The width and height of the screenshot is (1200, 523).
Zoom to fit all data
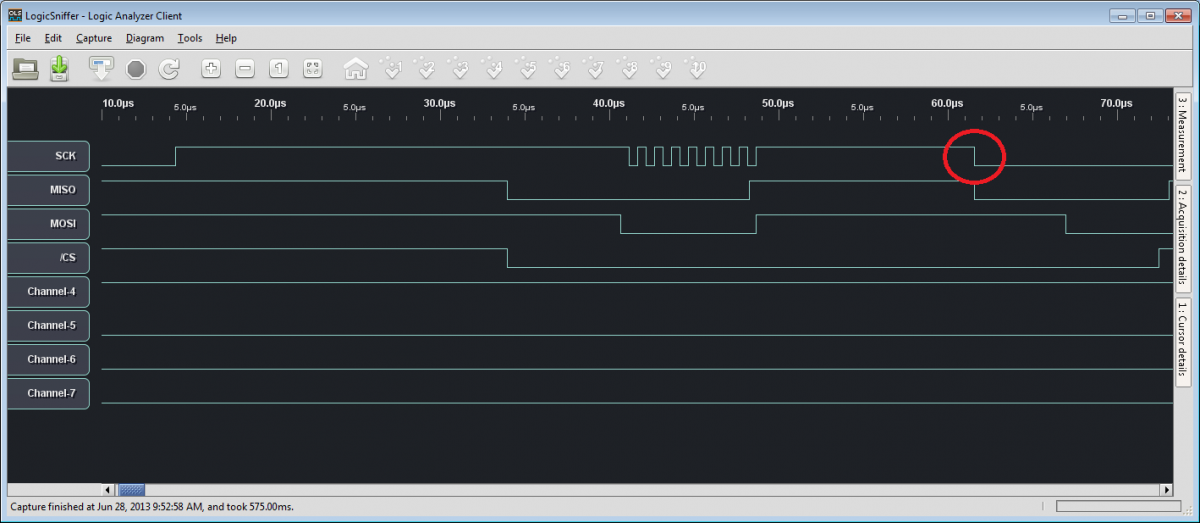click(313, 69)
